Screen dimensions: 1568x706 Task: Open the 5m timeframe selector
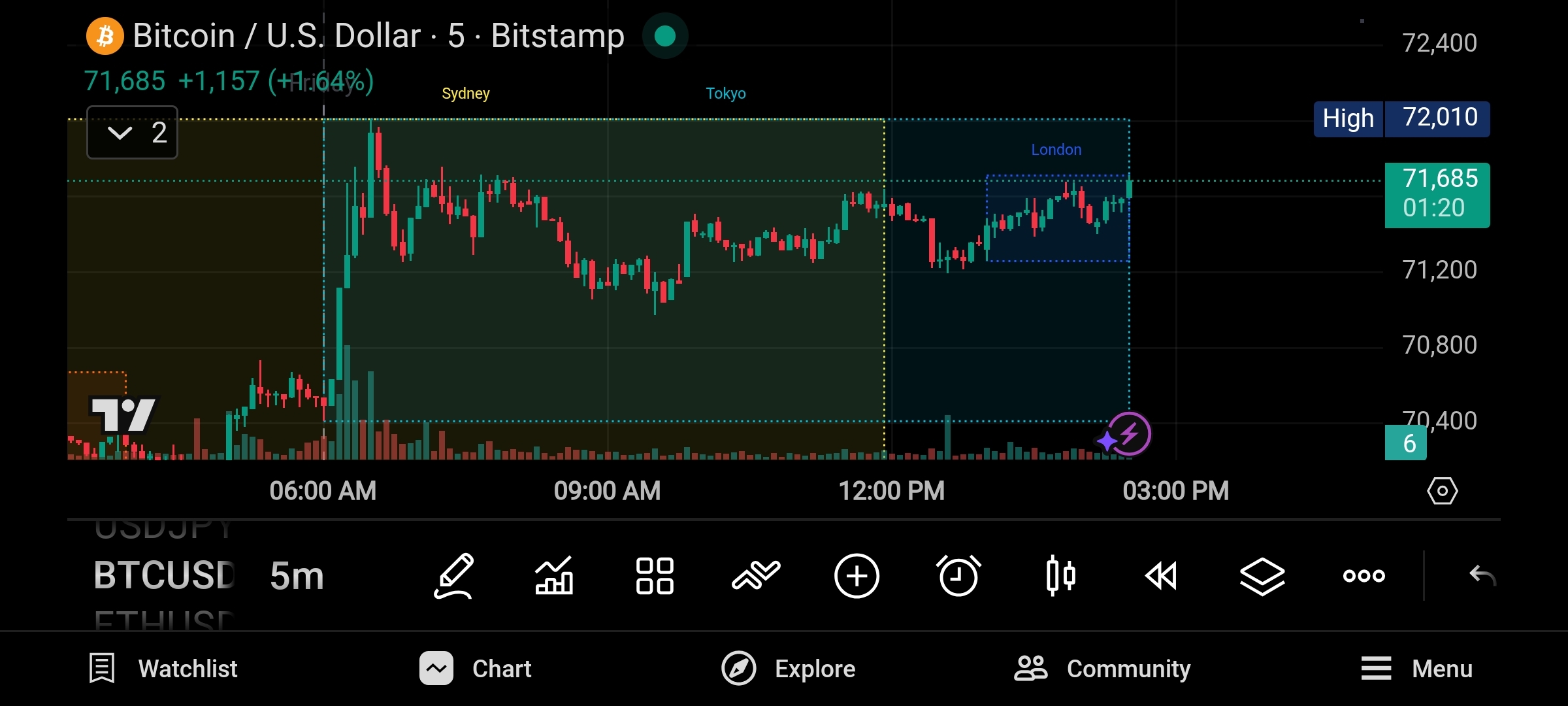pyautogui.click(x=297, y=576)
